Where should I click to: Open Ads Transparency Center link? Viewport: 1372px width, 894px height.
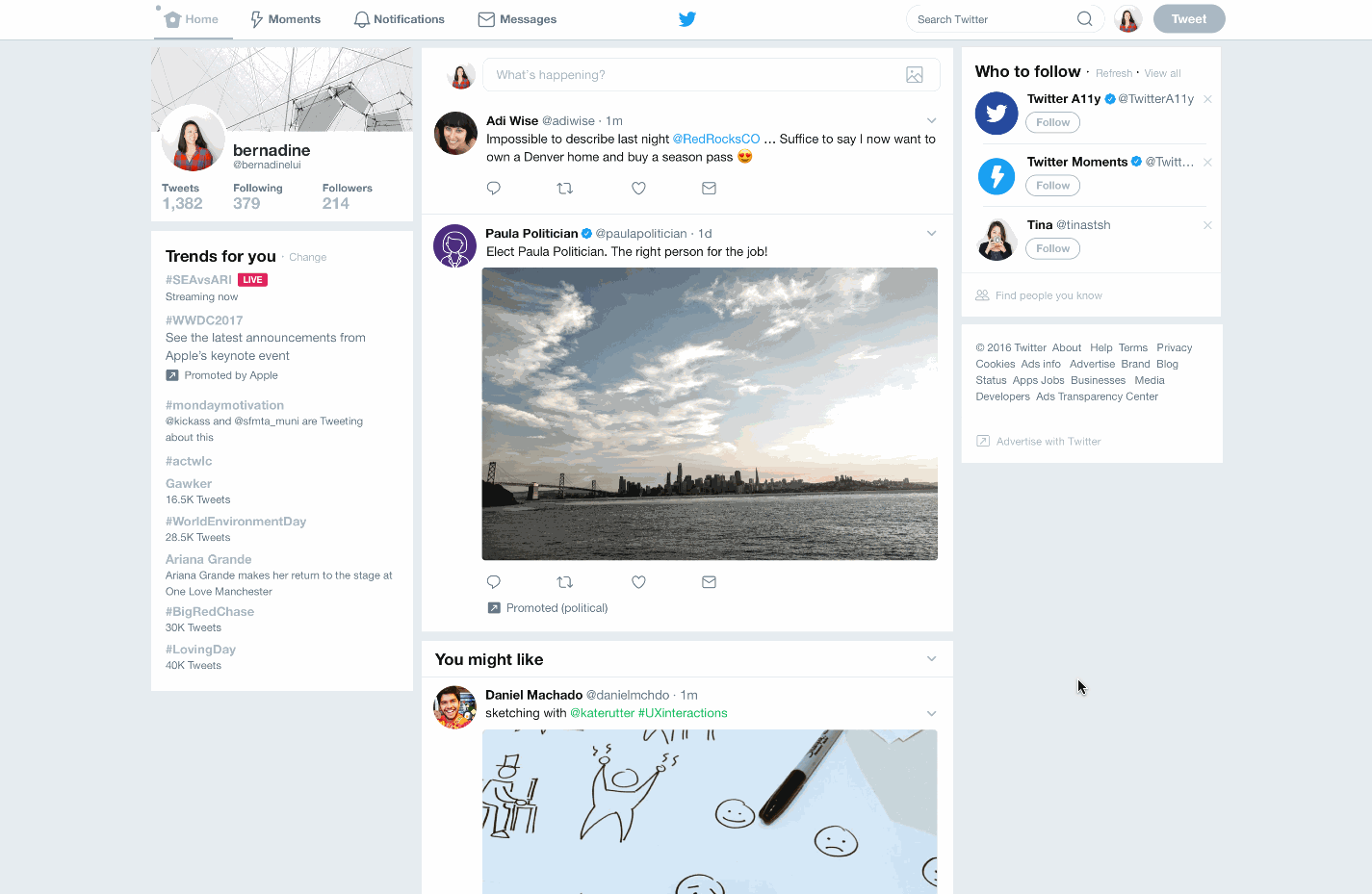1097,396
